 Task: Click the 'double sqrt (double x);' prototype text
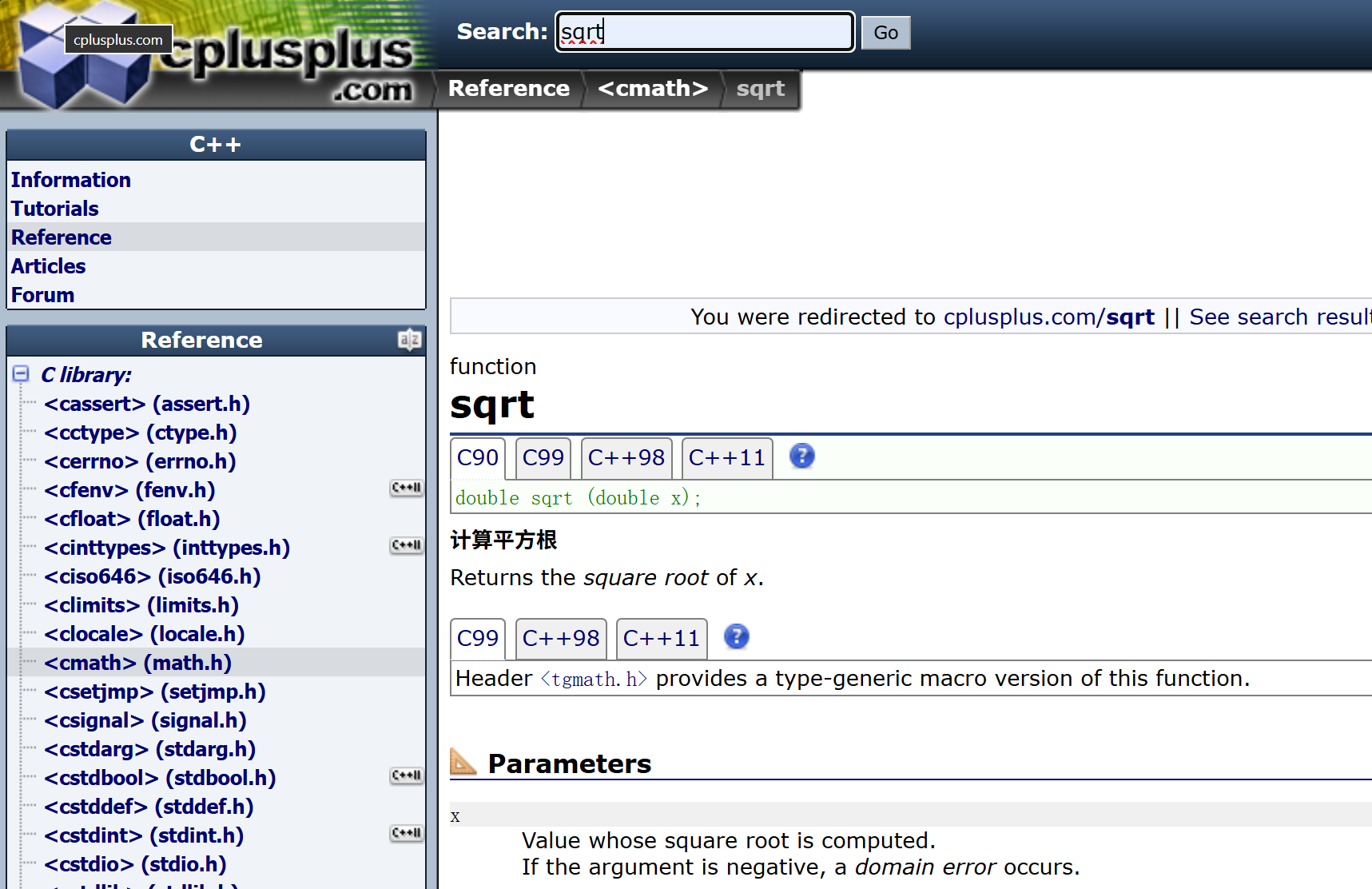(x=578, y=498)
